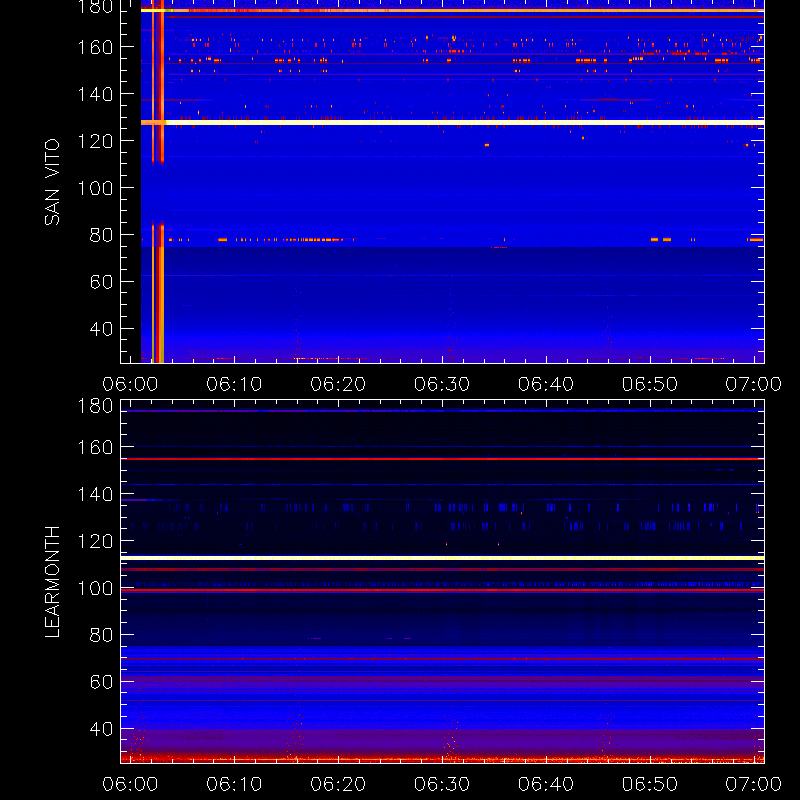Select the 80 frequency label on San Vito plot
800x800 pixels.
[x=102, y=235]
